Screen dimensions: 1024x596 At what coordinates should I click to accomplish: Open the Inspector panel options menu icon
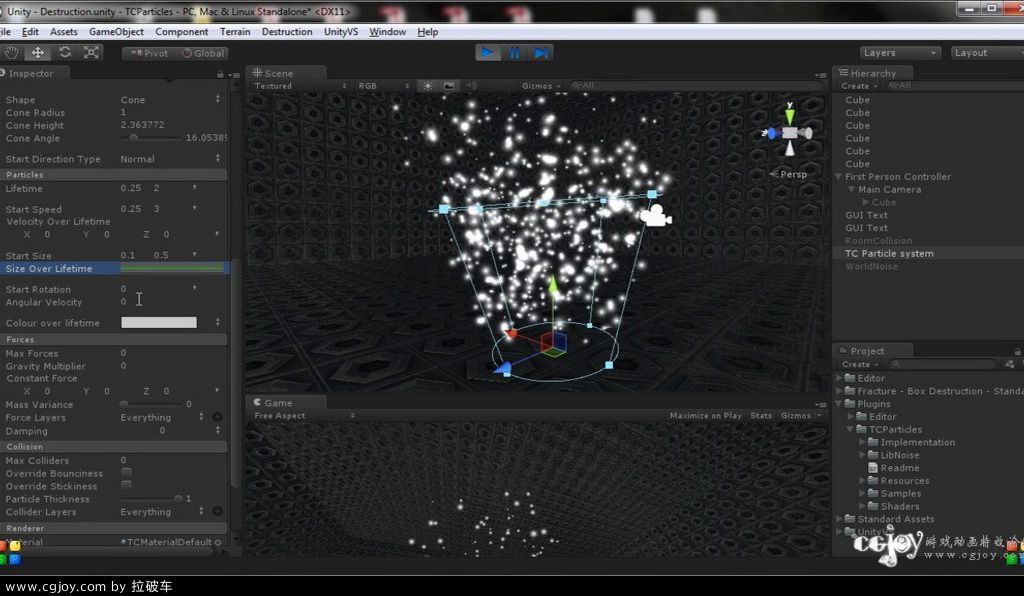(234, 75)
